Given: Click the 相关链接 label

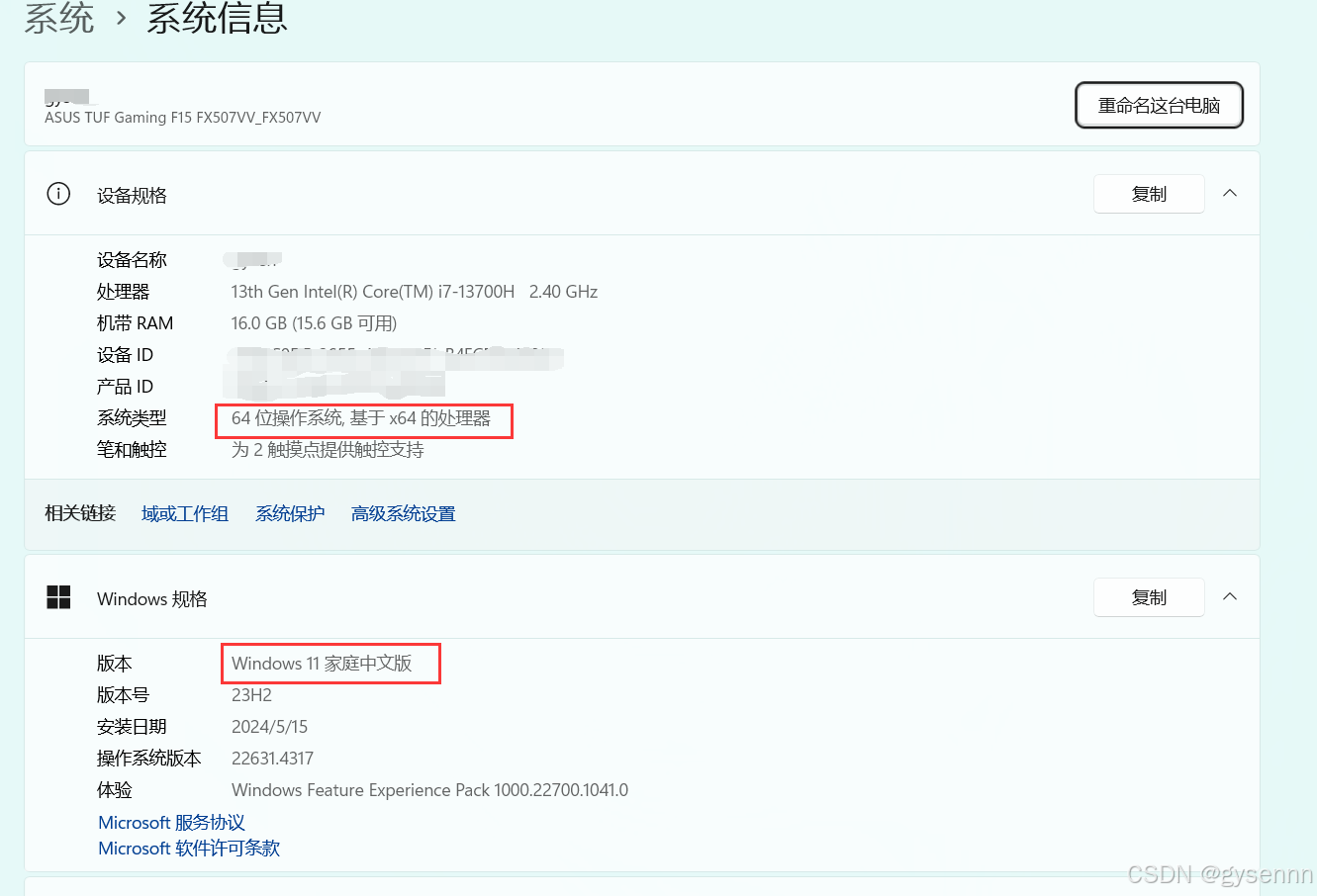Looking at the screenshot, I should click(80, 513).
